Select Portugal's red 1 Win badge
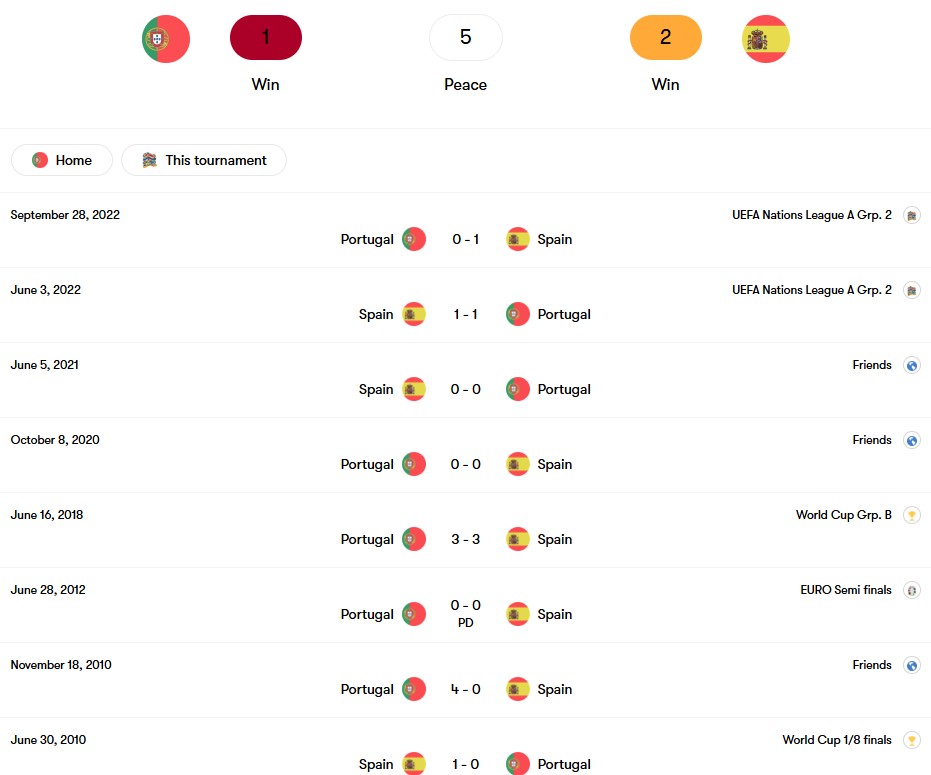The image size is (931, 775). 265,37
